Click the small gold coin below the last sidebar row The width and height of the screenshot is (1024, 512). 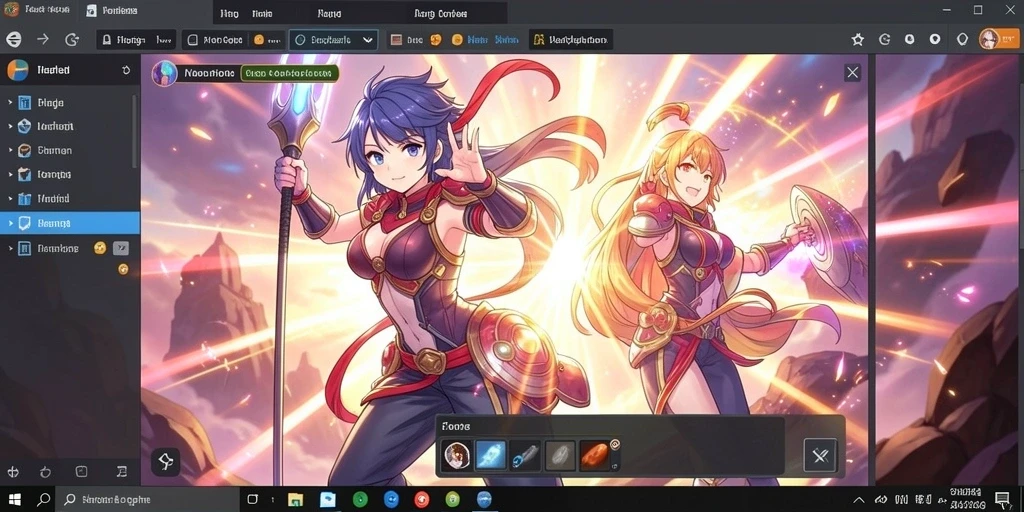[x=123, y=269]
